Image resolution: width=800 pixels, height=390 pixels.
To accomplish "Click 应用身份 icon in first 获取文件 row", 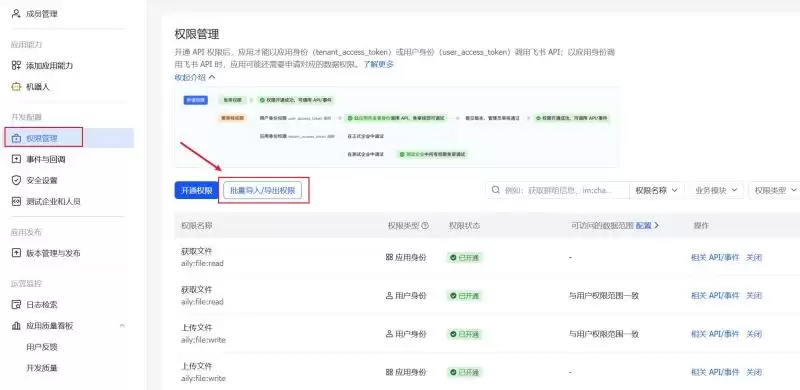I will [x=389, y=257].
